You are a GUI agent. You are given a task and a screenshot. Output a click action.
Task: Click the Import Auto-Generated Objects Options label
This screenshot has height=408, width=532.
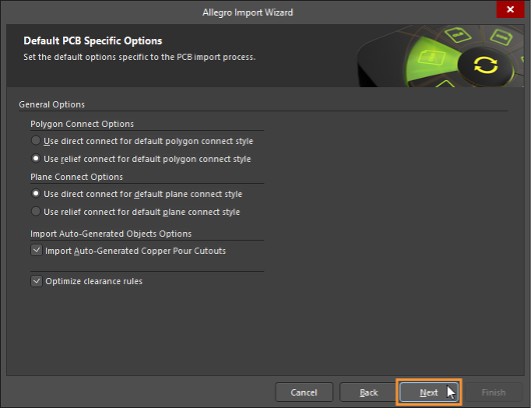[111, 234]
